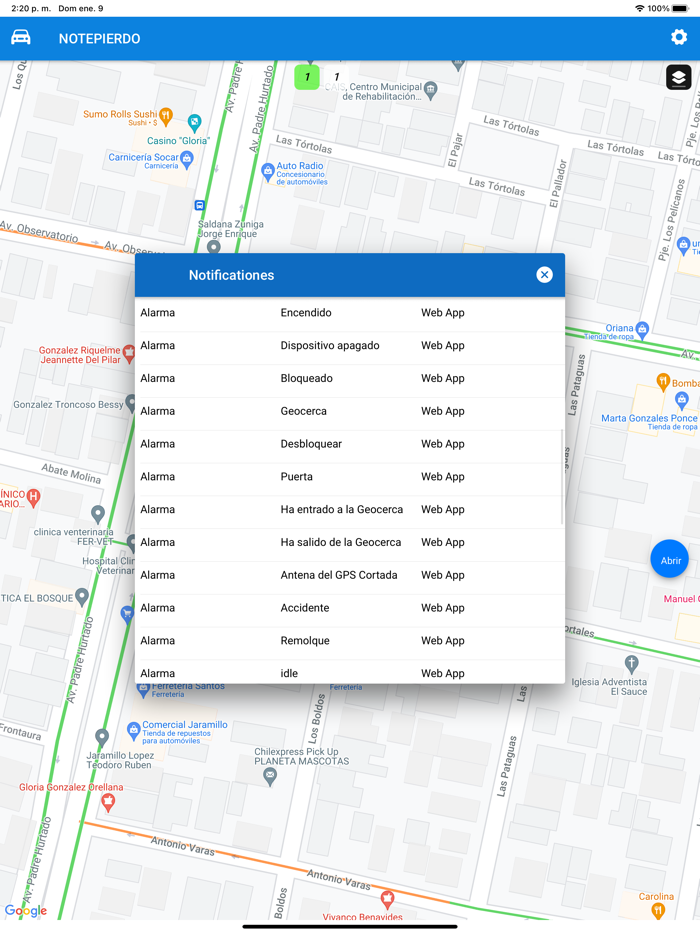Select the Gonzalez Riquelme Jeannette pin
Image resolution: width=700 pixels, height=934 pixels.
129,355
